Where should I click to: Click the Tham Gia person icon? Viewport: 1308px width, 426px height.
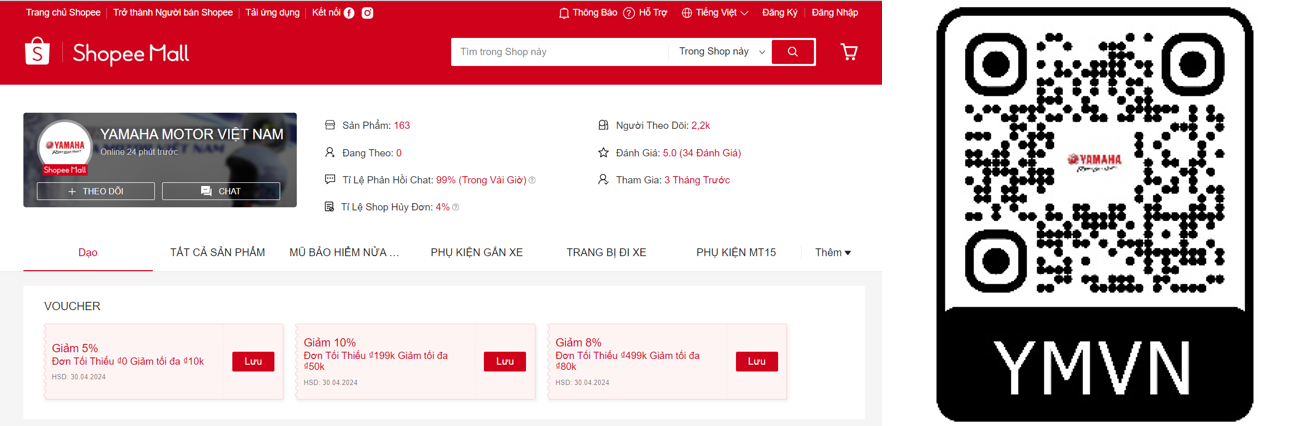(x=603, y=180)
